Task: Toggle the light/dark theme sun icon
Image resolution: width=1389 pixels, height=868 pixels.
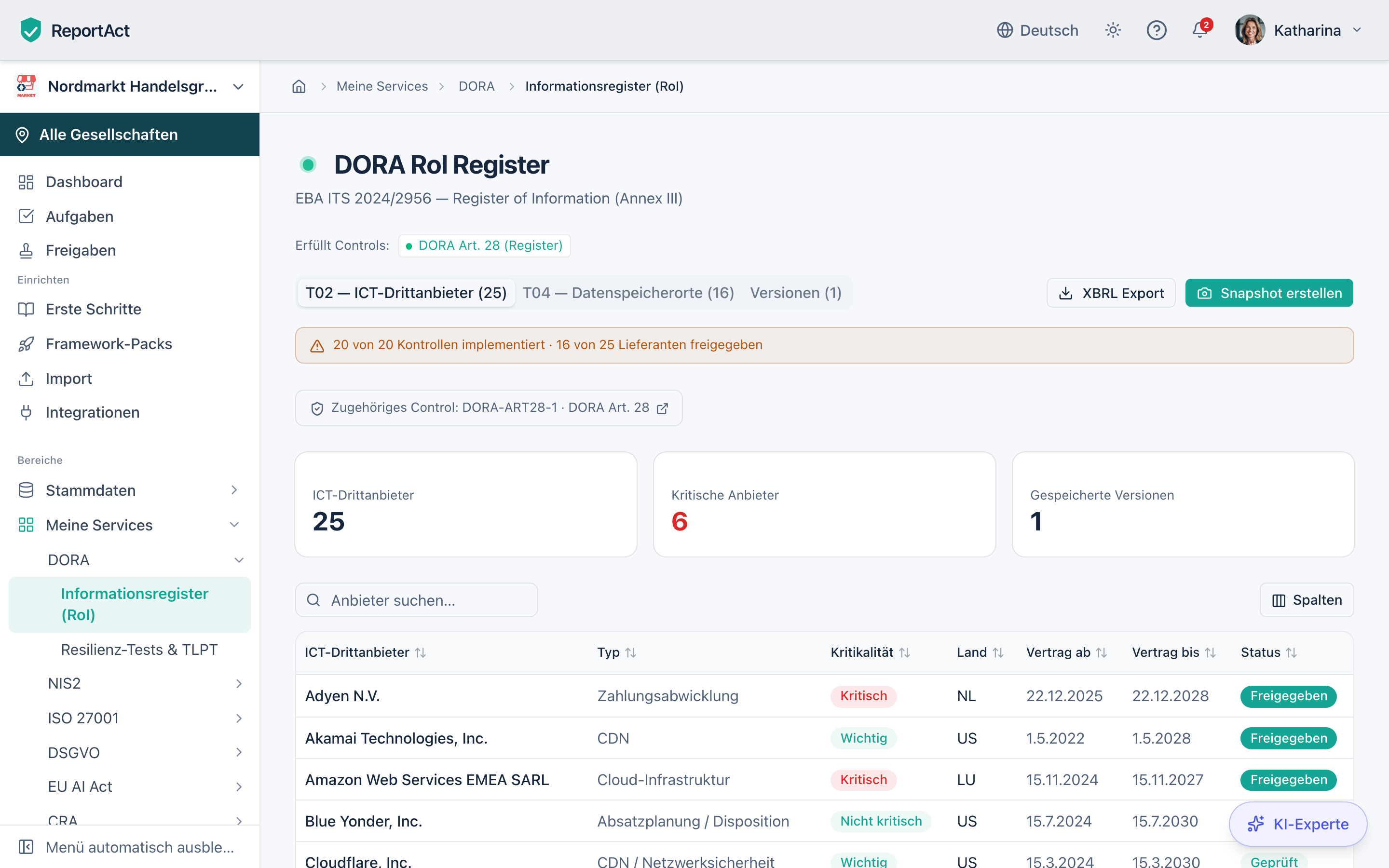Action: point(1113,30)
